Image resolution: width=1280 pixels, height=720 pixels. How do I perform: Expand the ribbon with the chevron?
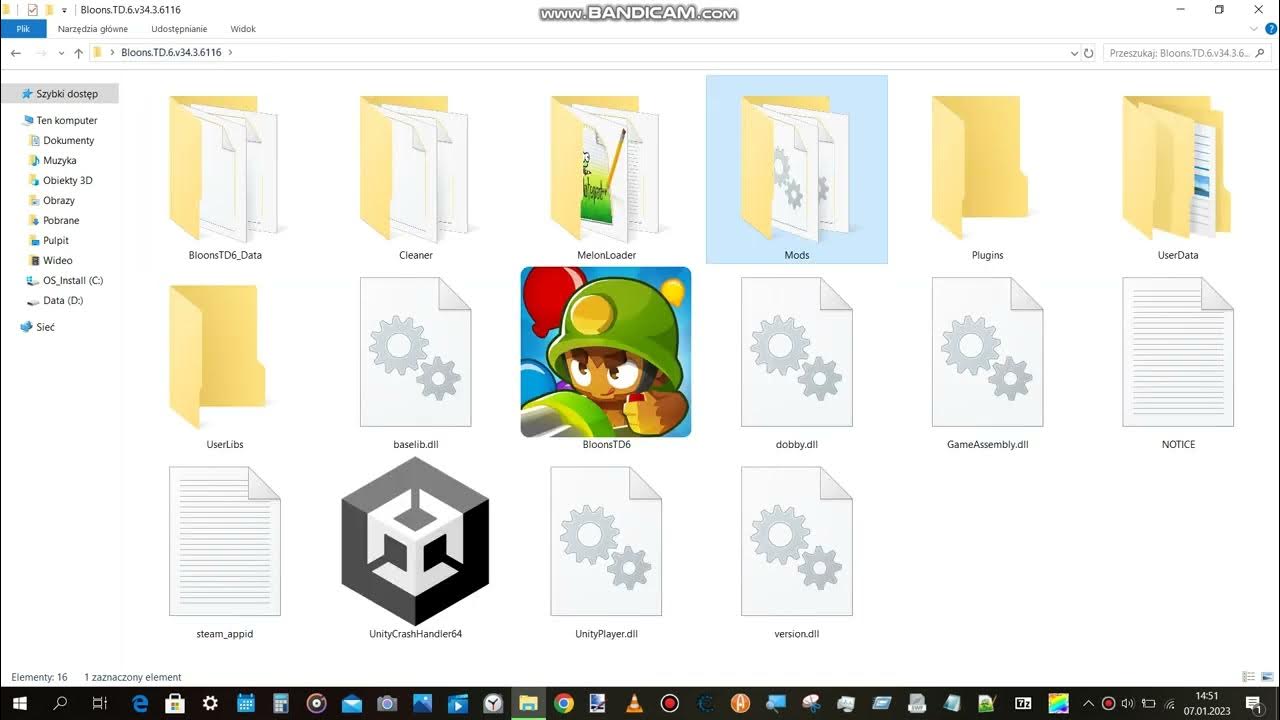(1256, 29)
